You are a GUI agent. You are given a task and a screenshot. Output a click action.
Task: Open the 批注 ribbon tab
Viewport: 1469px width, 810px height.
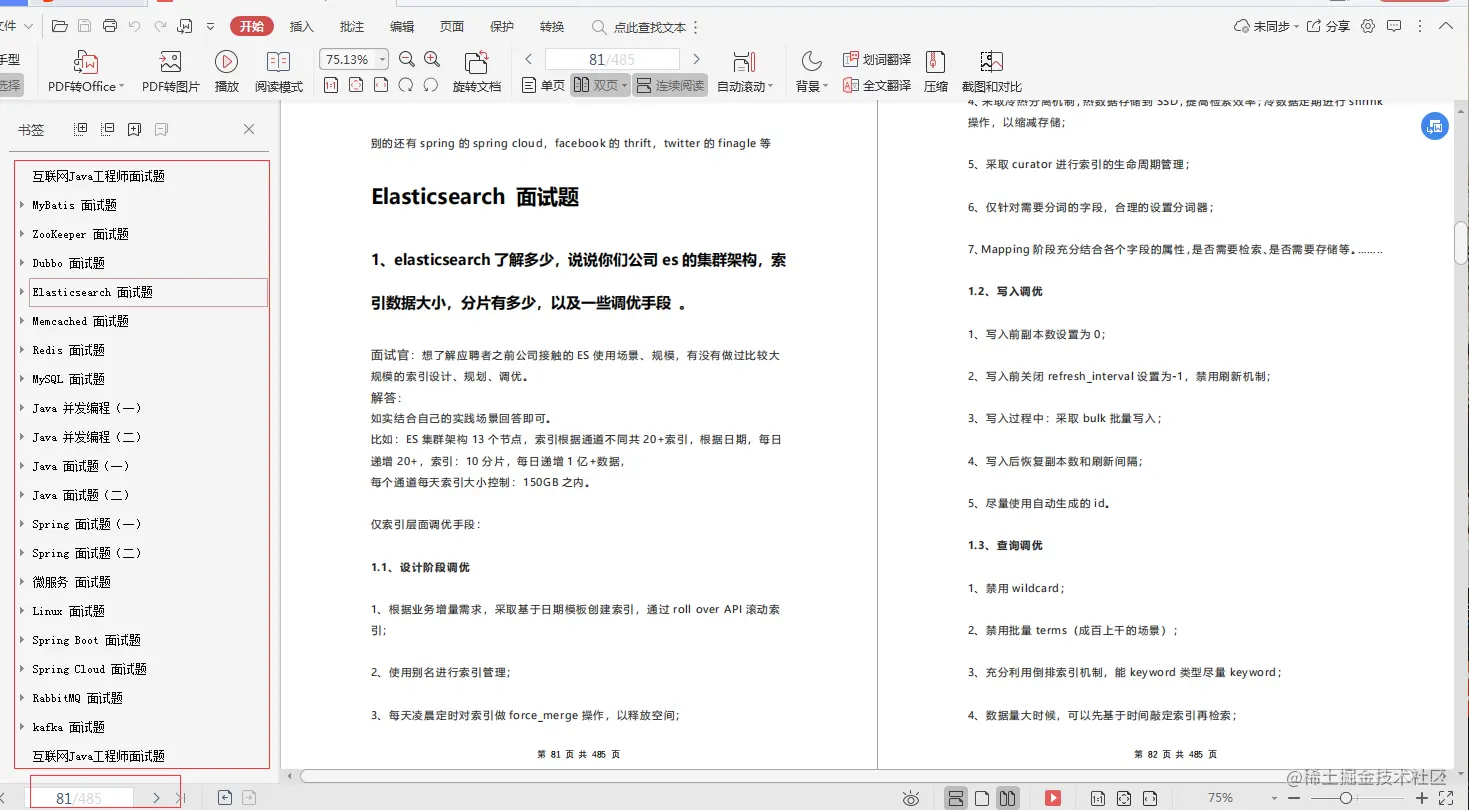(x=352, y=27)
